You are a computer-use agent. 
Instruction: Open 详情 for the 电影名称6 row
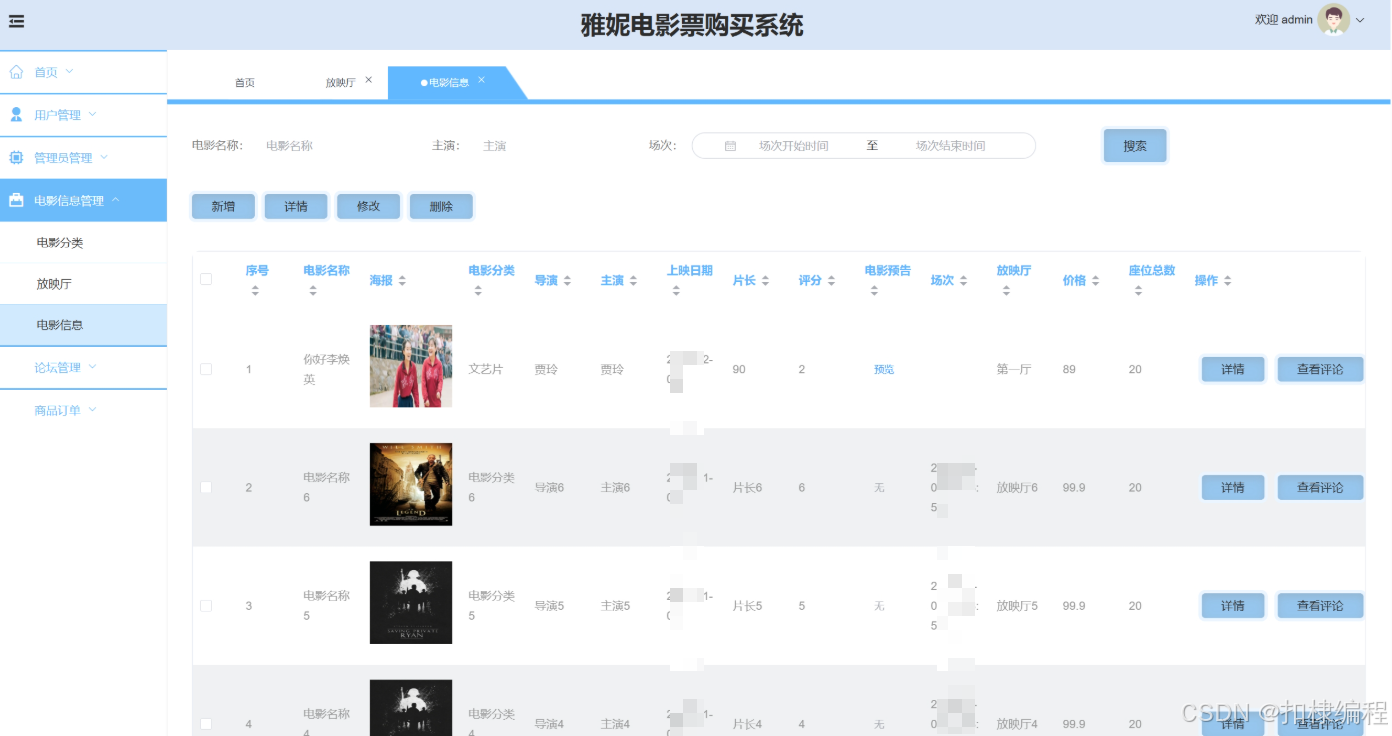[x=1233, y=487]
